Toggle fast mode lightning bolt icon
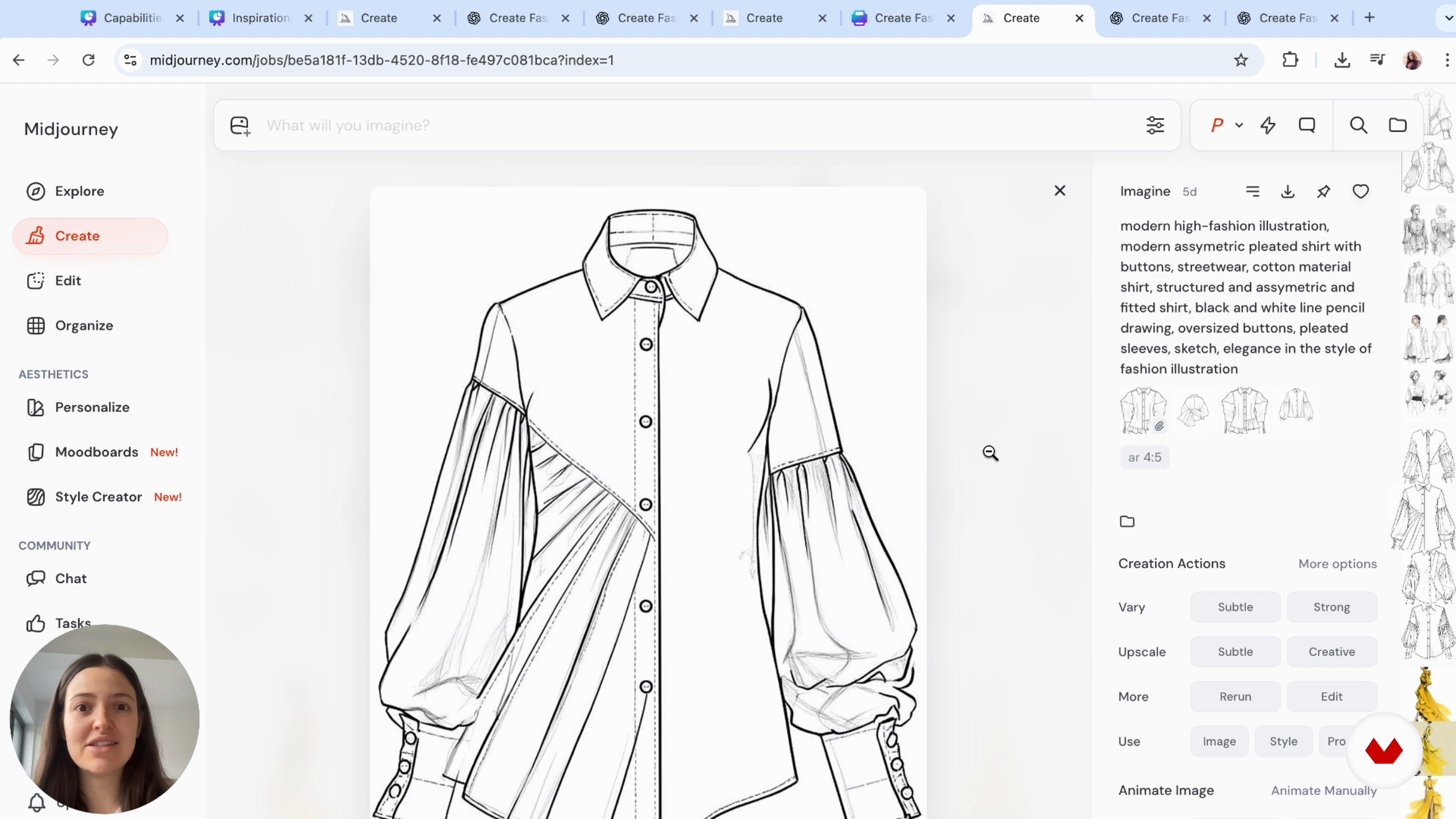1456x819 pixels. click(1268, 125)
